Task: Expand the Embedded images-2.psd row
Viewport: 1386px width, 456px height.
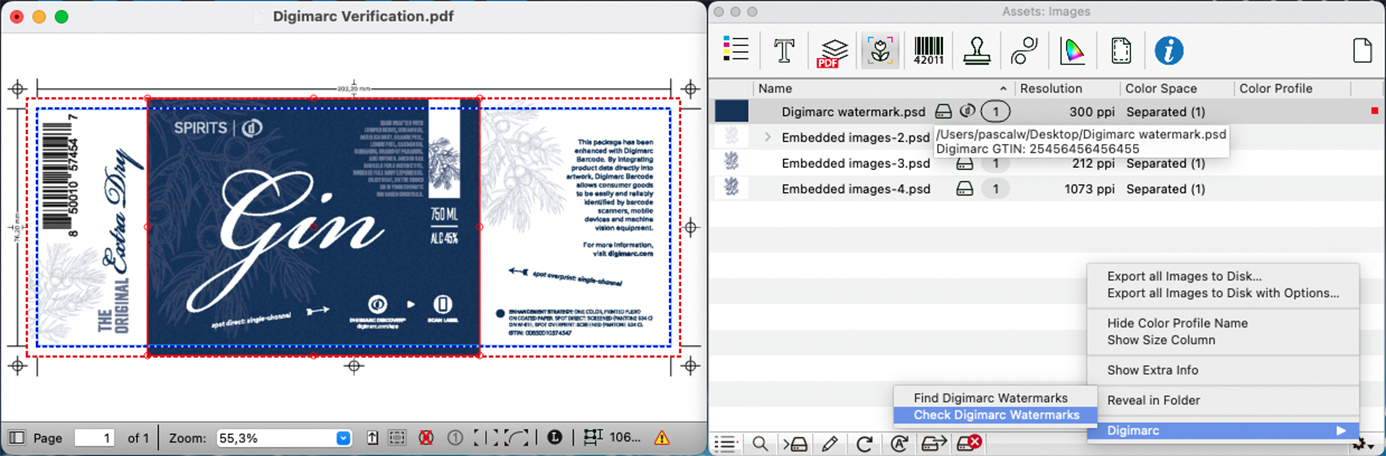Action: point(768,137)
